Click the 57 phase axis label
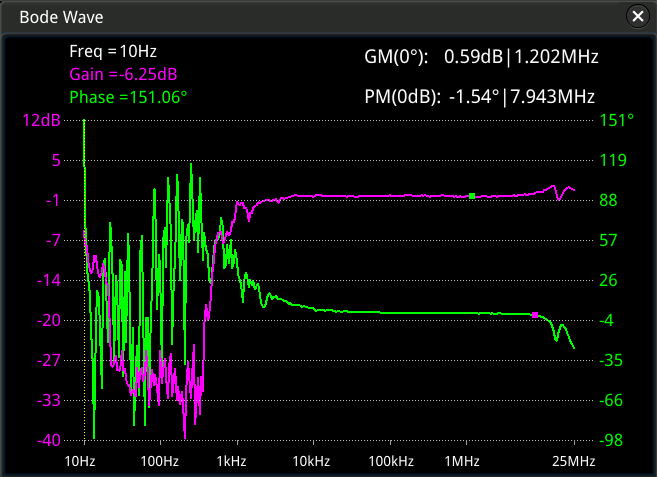This screenshot has width=657, height=477. coord(608,240)
